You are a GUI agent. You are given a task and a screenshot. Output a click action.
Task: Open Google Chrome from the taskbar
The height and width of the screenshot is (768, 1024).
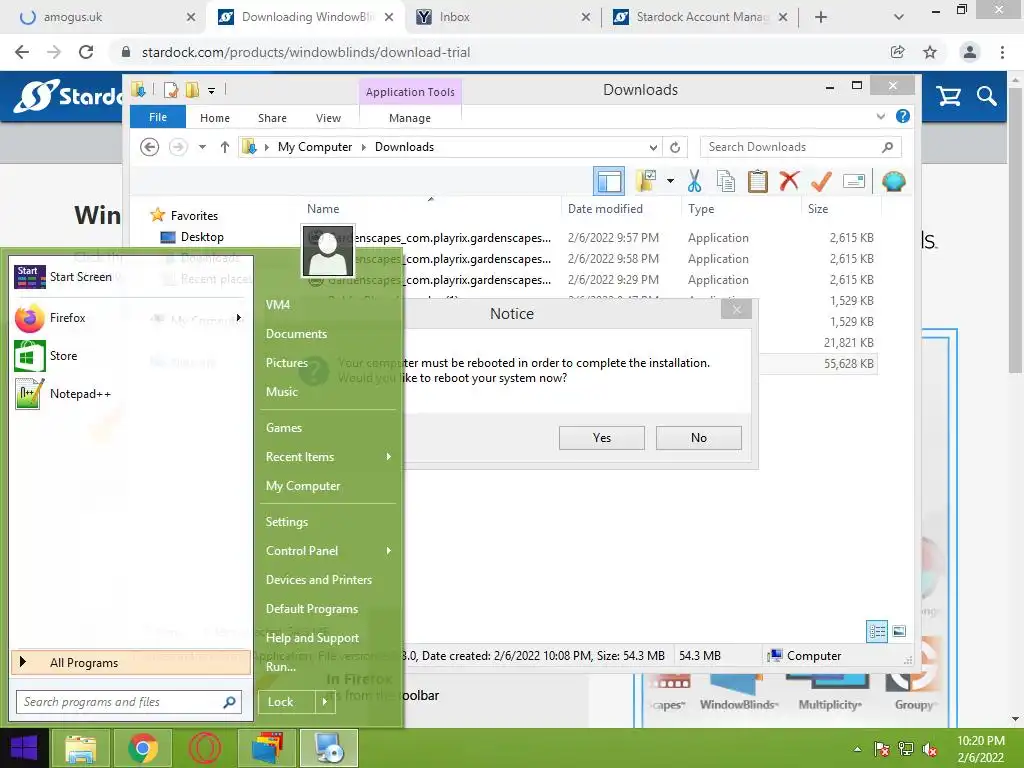143,748
